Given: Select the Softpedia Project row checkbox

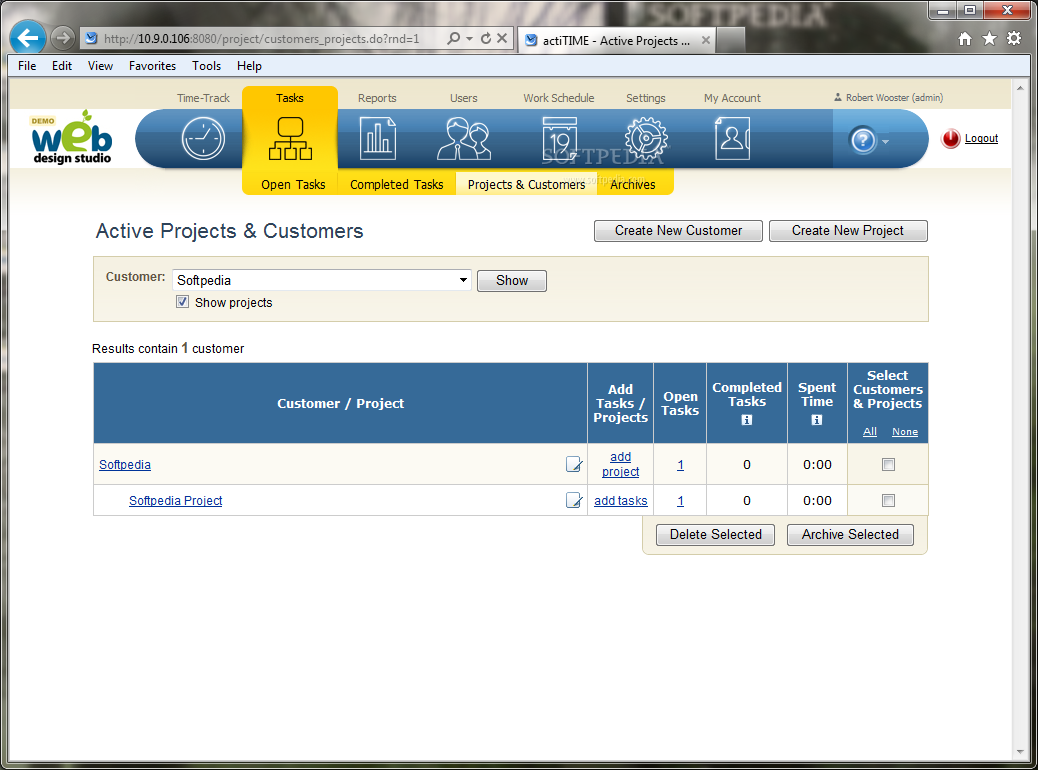Looking at the screenshot, I should click(888, 500).
